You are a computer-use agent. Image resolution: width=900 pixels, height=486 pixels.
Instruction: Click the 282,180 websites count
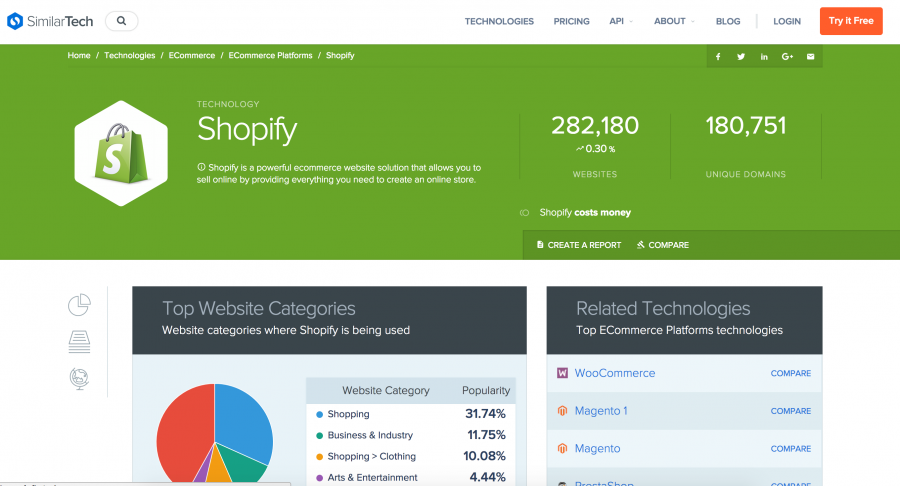coord(595,126)
